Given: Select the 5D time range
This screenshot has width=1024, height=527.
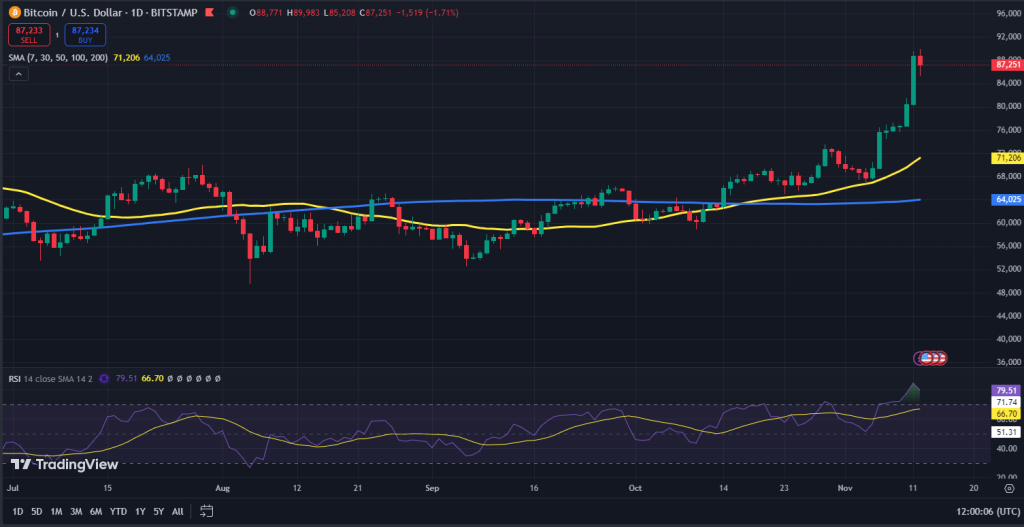Looking at the screenshot, I should click(x=37, y=511).
